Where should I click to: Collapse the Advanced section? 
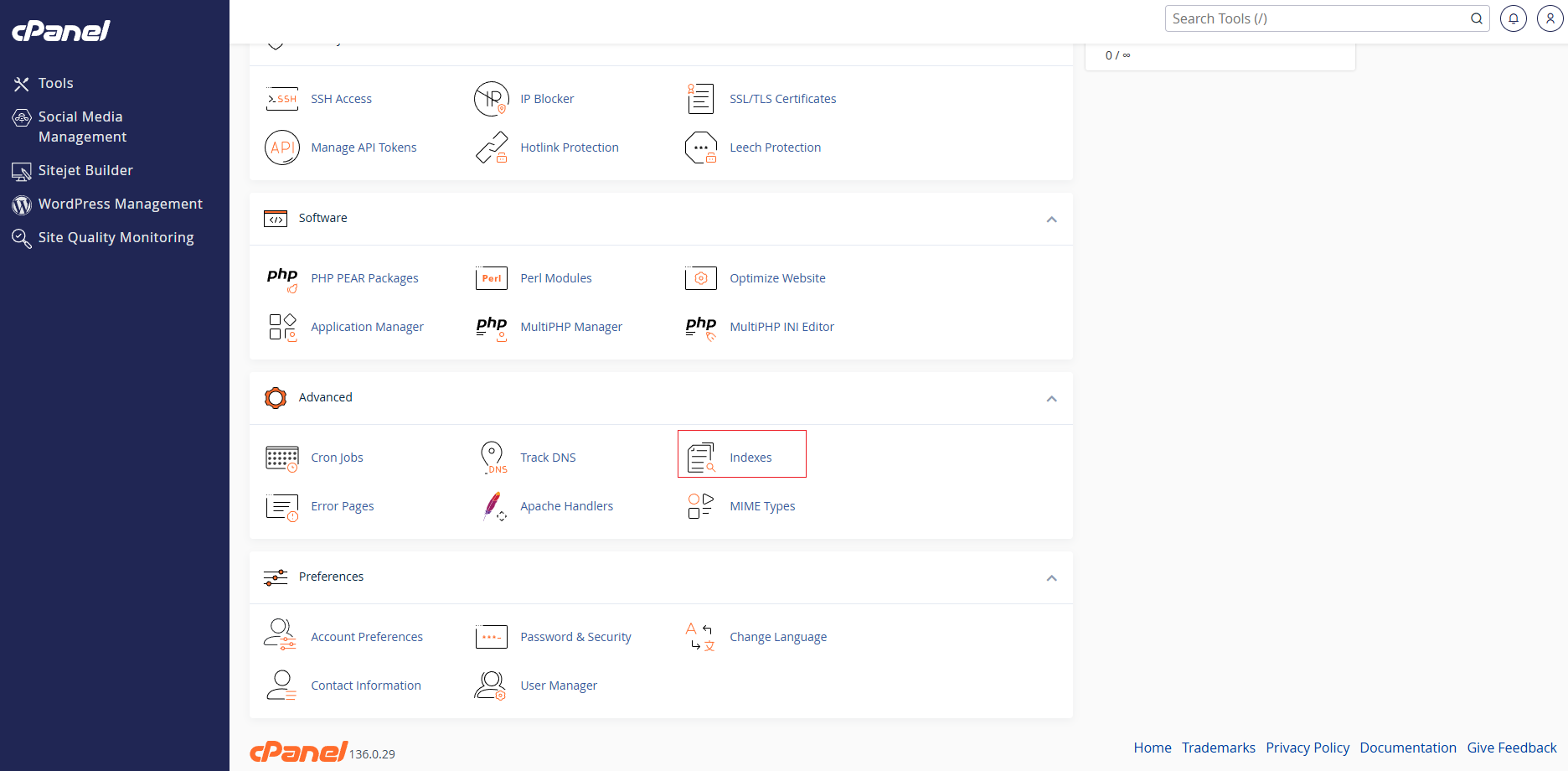click(x=1052, y=399)
